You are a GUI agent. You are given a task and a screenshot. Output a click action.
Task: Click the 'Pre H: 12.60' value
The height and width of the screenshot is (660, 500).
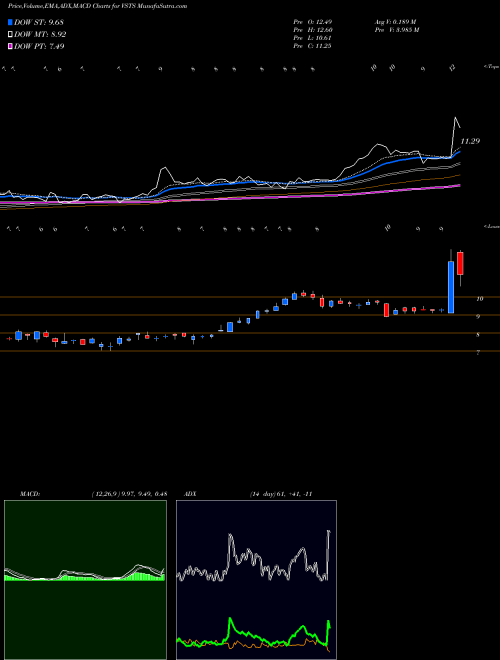coord(312,30)
